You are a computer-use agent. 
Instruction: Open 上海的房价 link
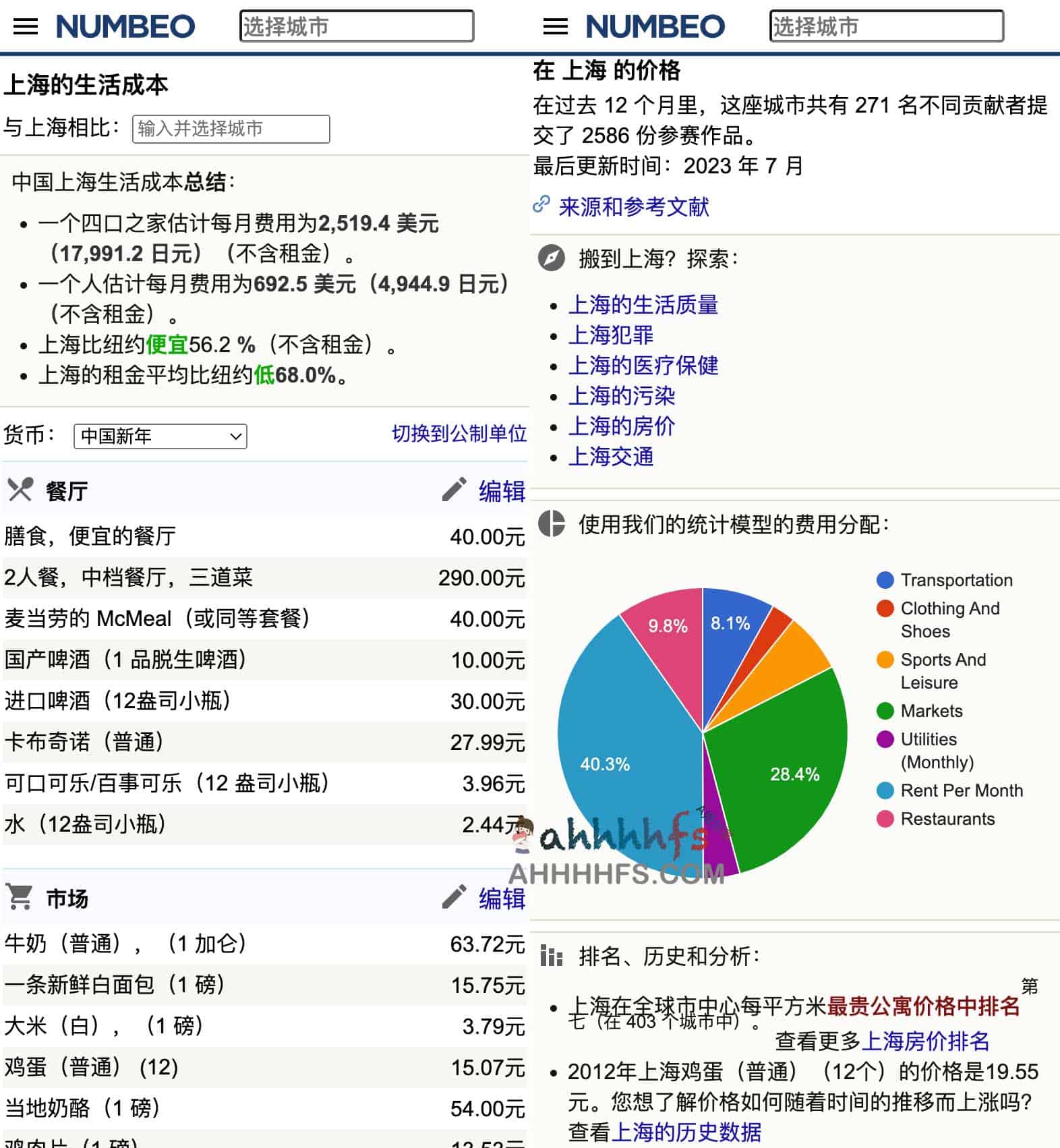point(622,426)
